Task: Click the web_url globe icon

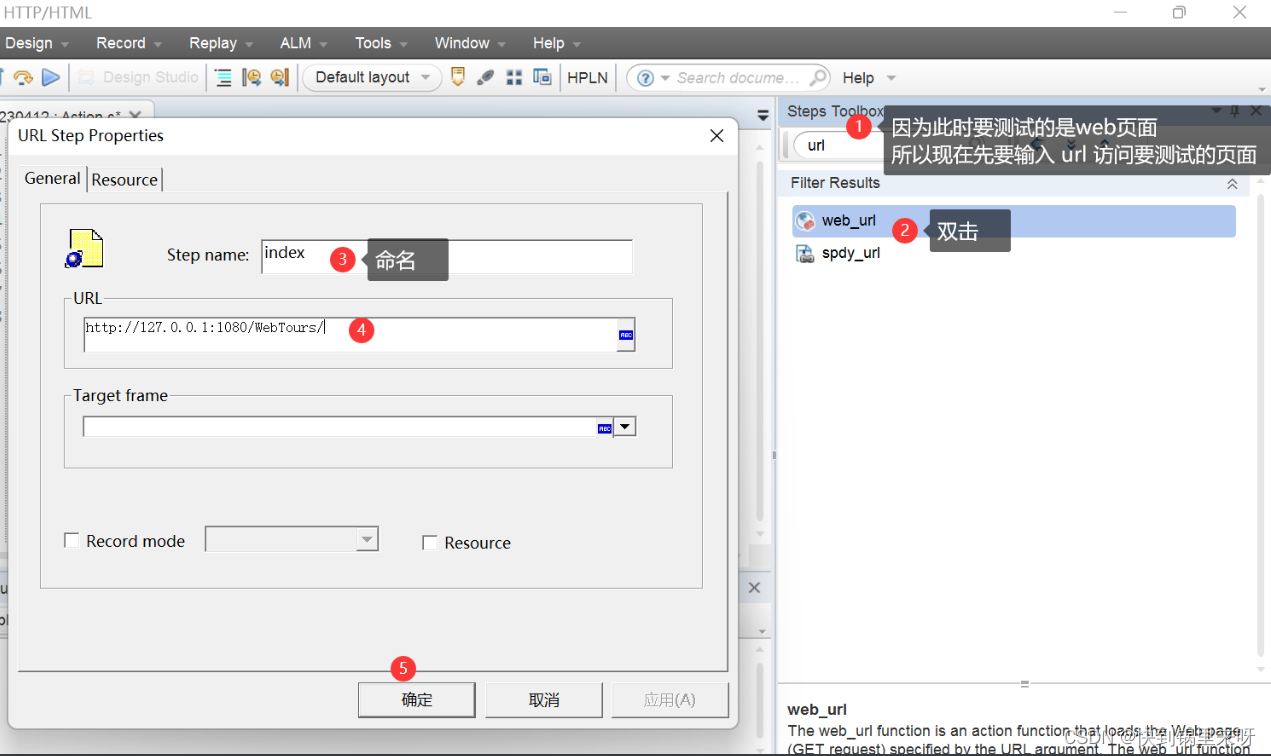Action: tap(805, 221)
